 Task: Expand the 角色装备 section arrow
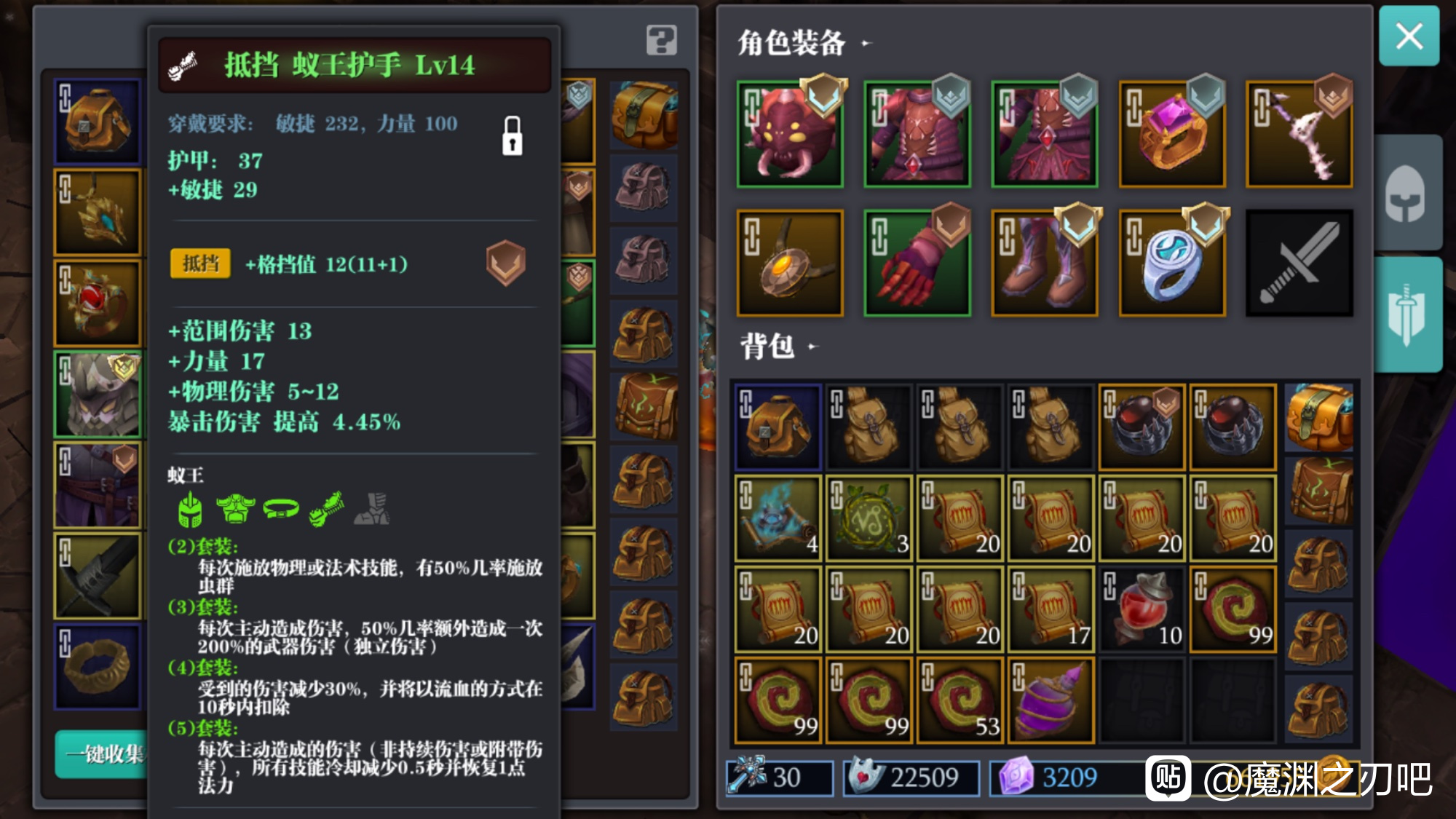point(866,44)
